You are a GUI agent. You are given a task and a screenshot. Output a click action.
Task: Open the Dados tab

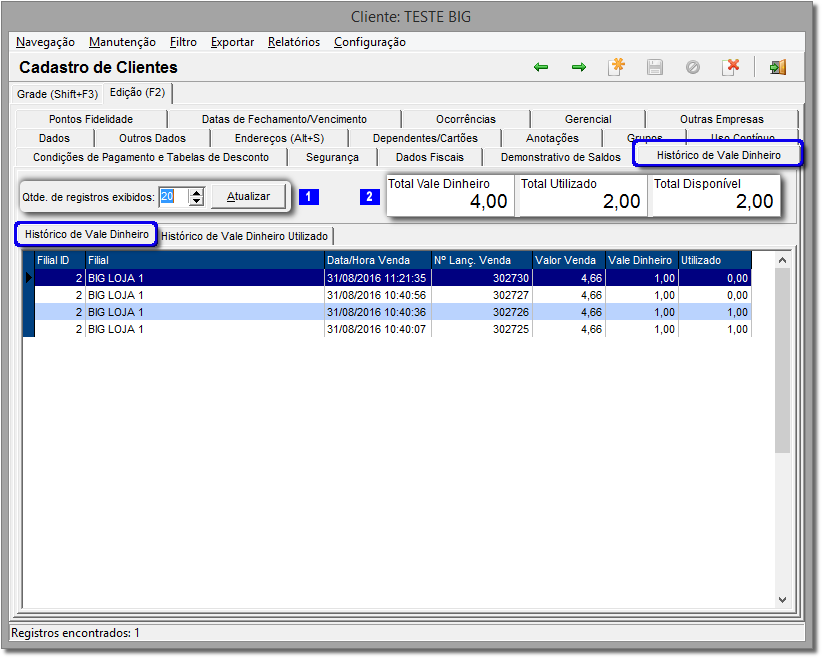pyautogui.click(x=54, y=138)
